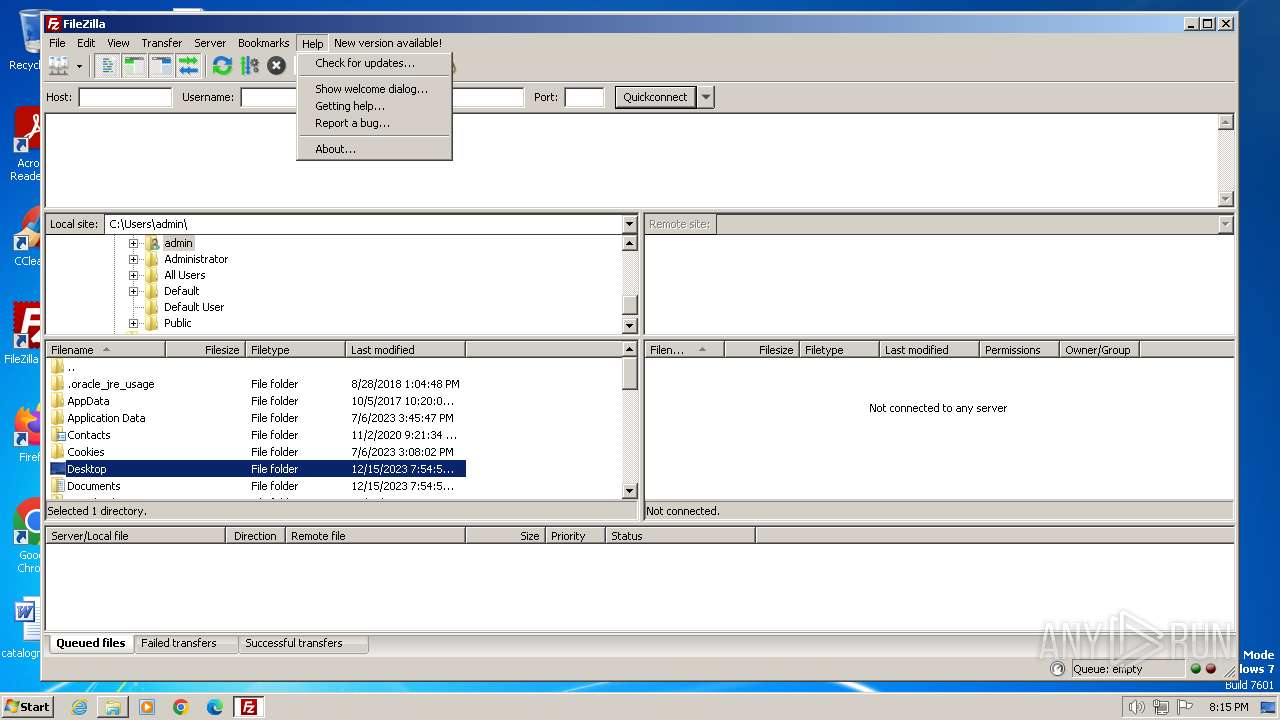Switch to Queued files tab
1280x720 pixels.
click(90, 644)
